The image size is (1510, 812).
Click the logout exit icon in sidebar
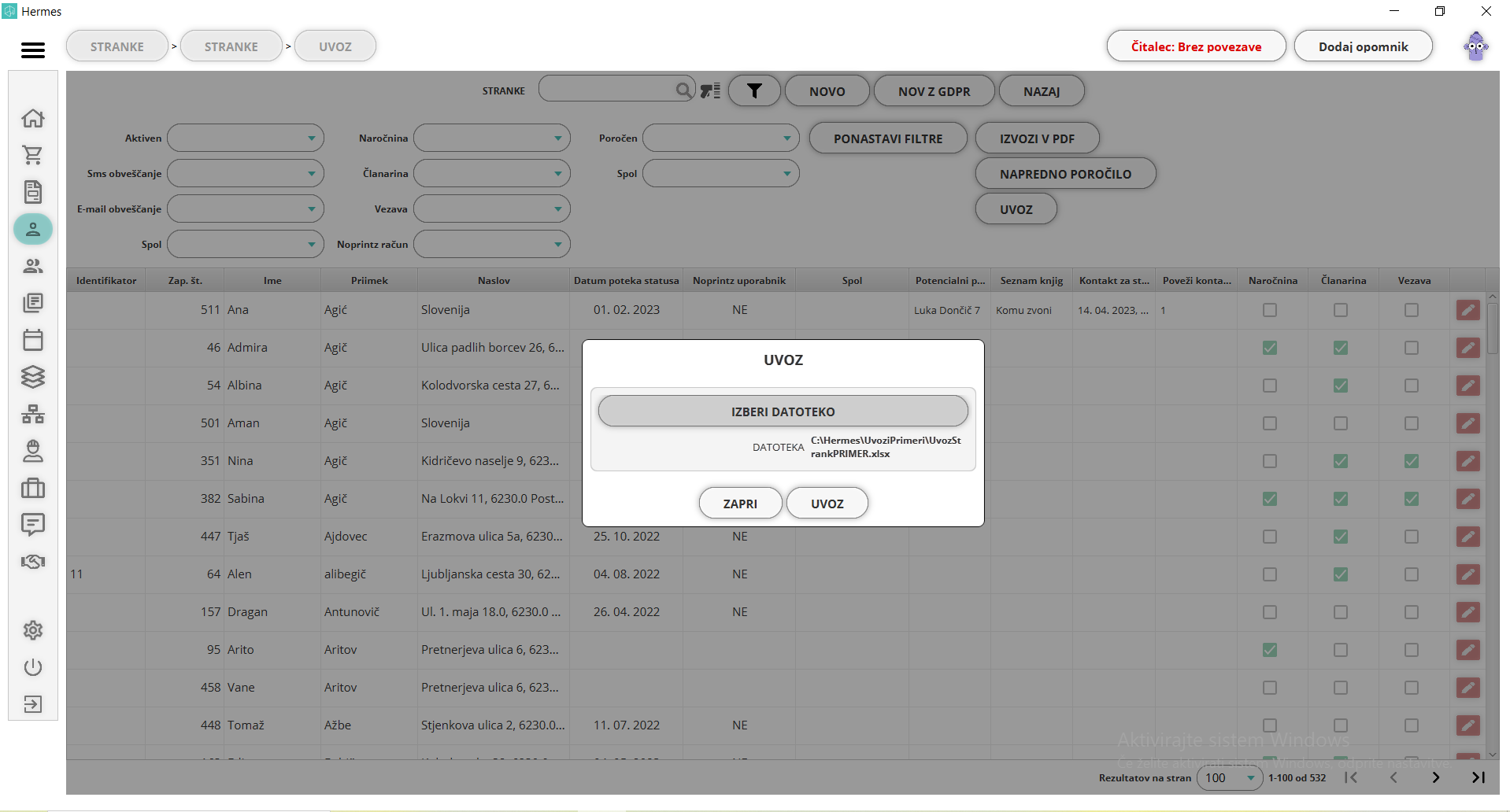tap(33, 704)
